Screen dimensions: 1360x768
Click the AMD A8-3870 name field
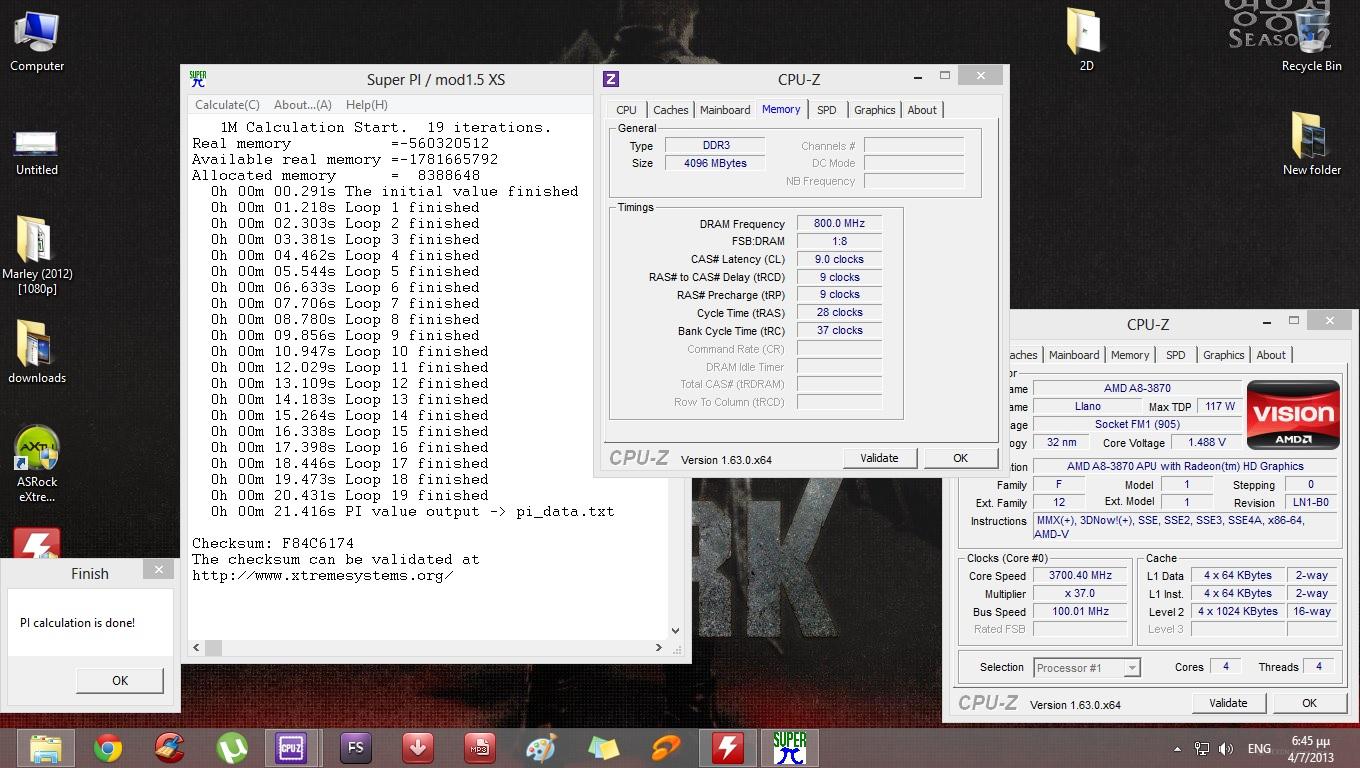(1137, 388)
